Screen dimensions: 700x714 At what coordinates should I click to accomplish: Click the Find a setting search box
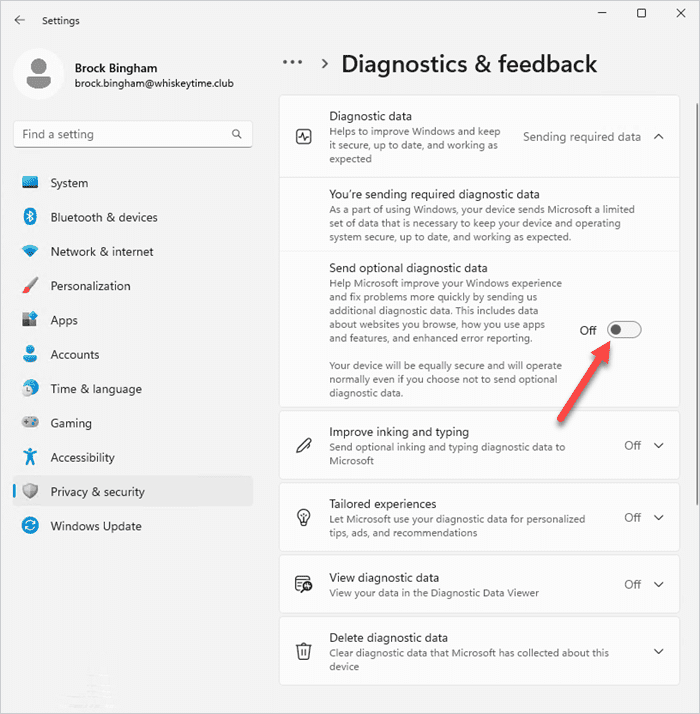click(x=133, y=134)
